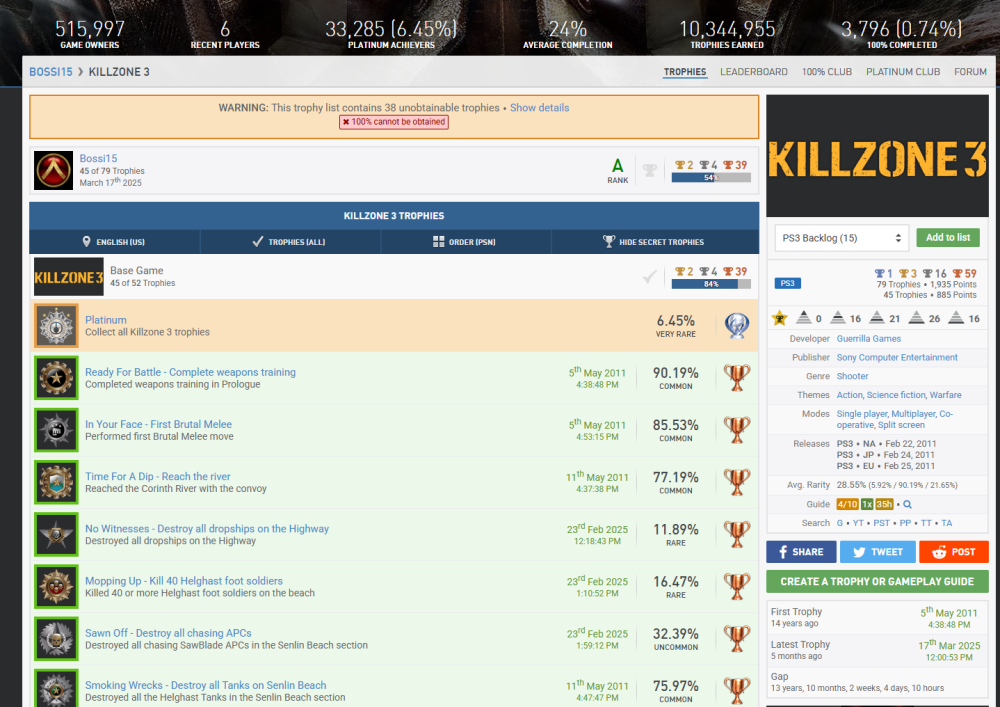Open the Platinum Club tab
This screenshot has height=707, width=1000.
click(902, 72)
